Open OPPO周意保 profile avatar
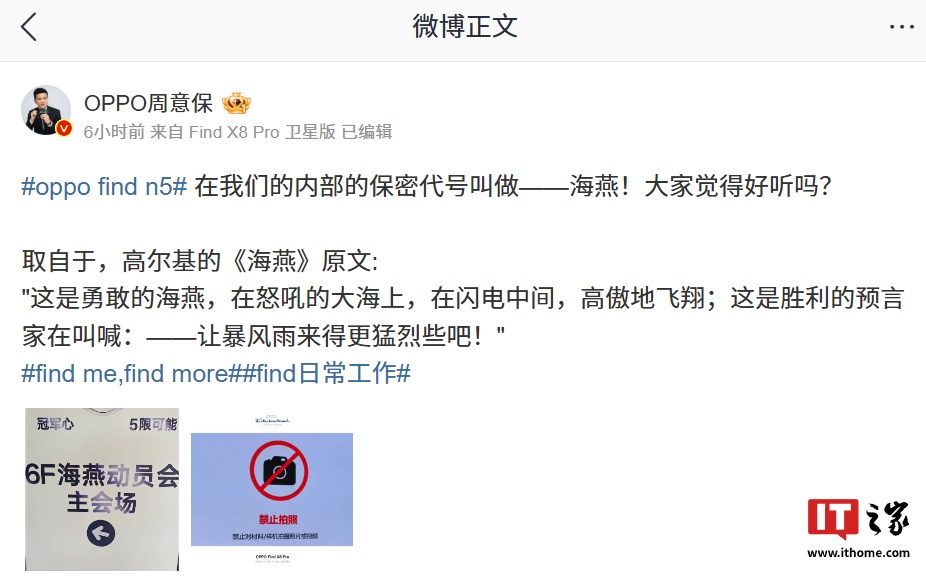Viewport: 926px width, 578px height. tap(46, 110)
